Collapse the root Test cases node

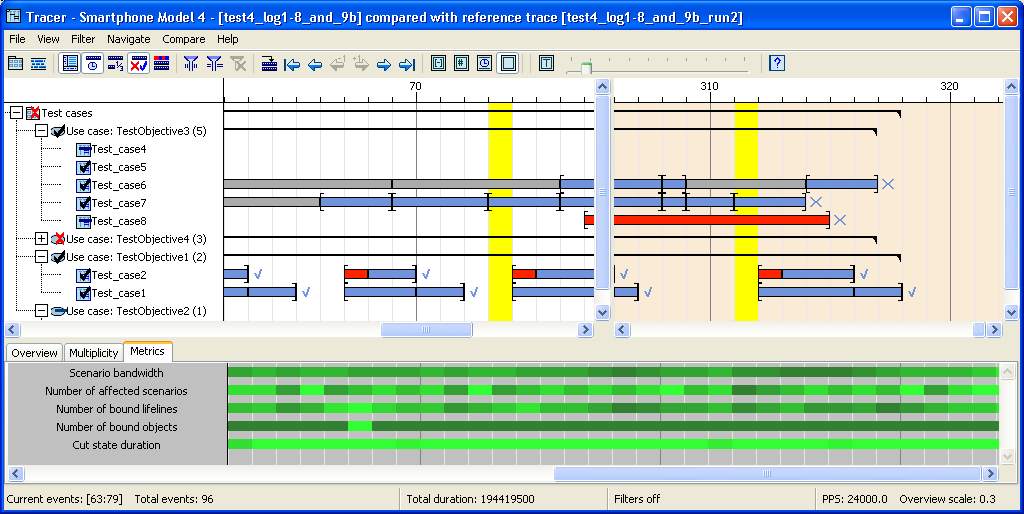point(16,113)
